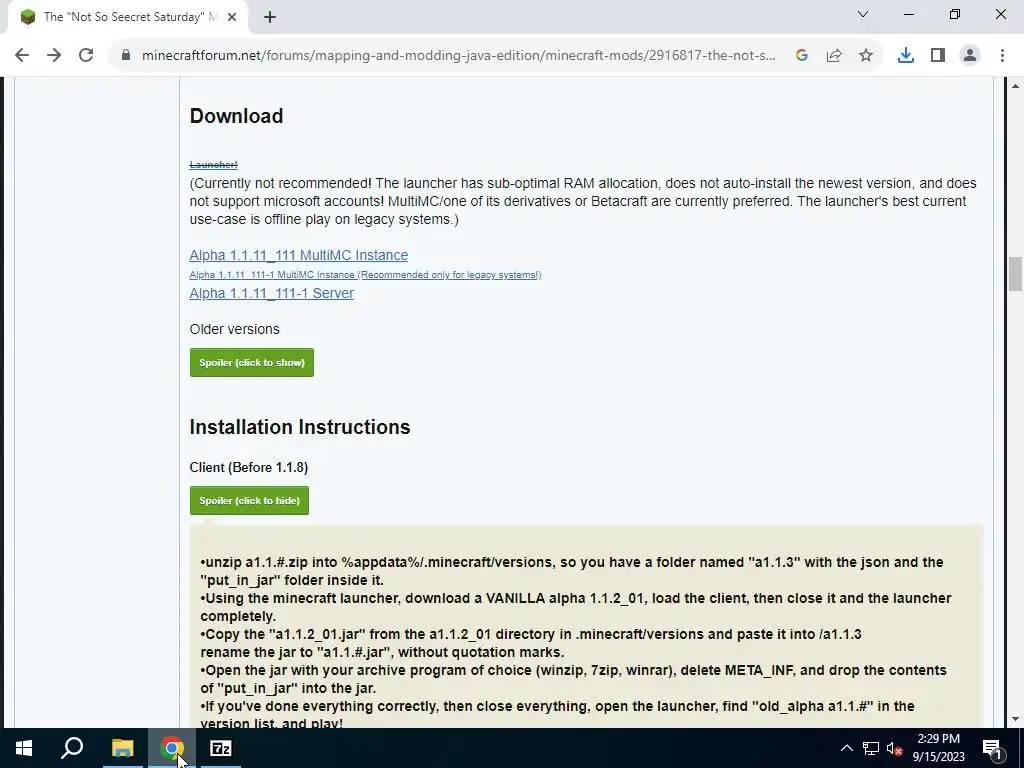
Task: Open Chrome profile menu
Action: [970, 56]
